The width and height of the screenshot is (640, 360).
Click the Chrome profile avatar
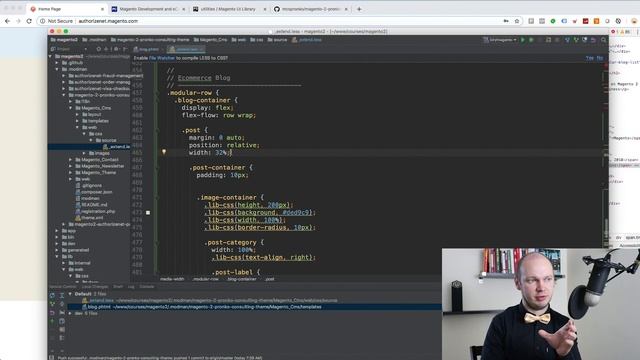[634, 21]
